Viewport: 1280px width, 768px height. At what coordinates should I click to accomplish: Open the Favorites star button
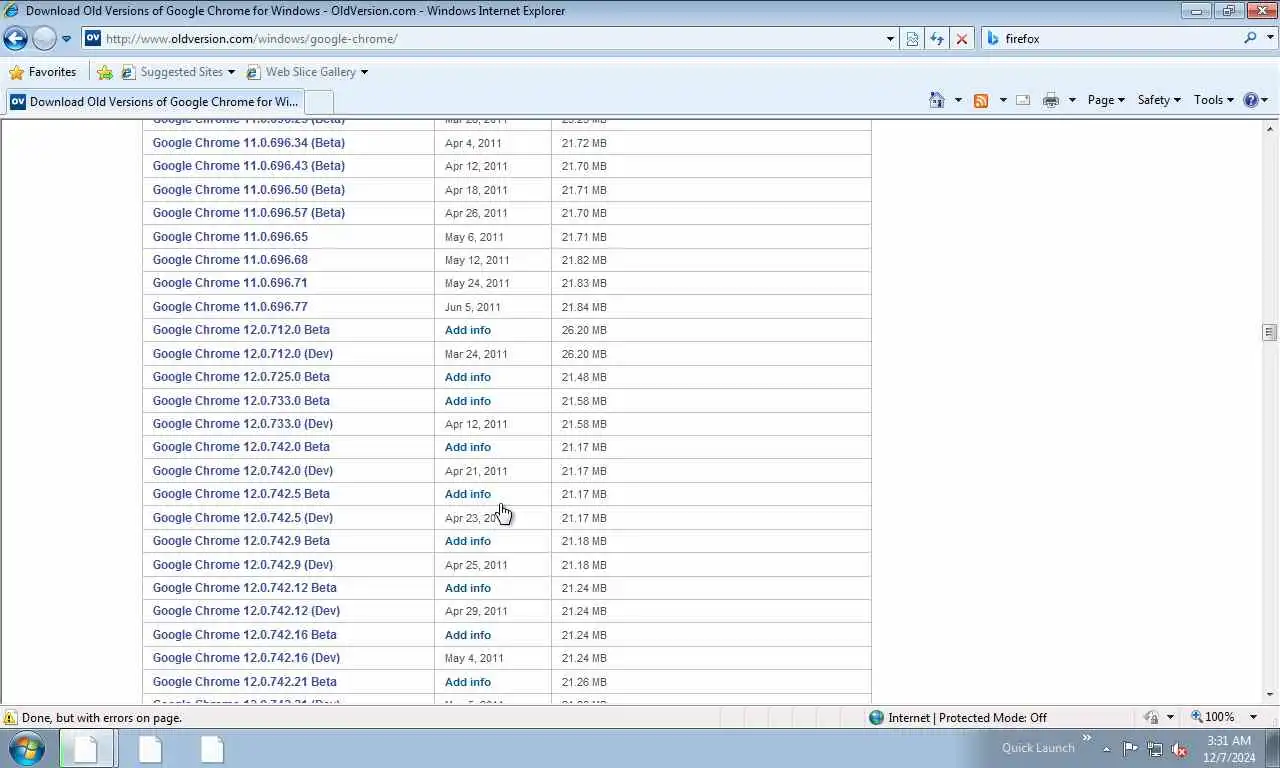[42, 72]
